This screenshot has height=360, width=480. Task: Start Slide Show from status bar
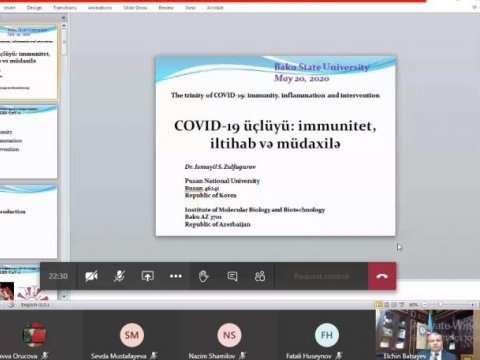[x=402, y=304]
